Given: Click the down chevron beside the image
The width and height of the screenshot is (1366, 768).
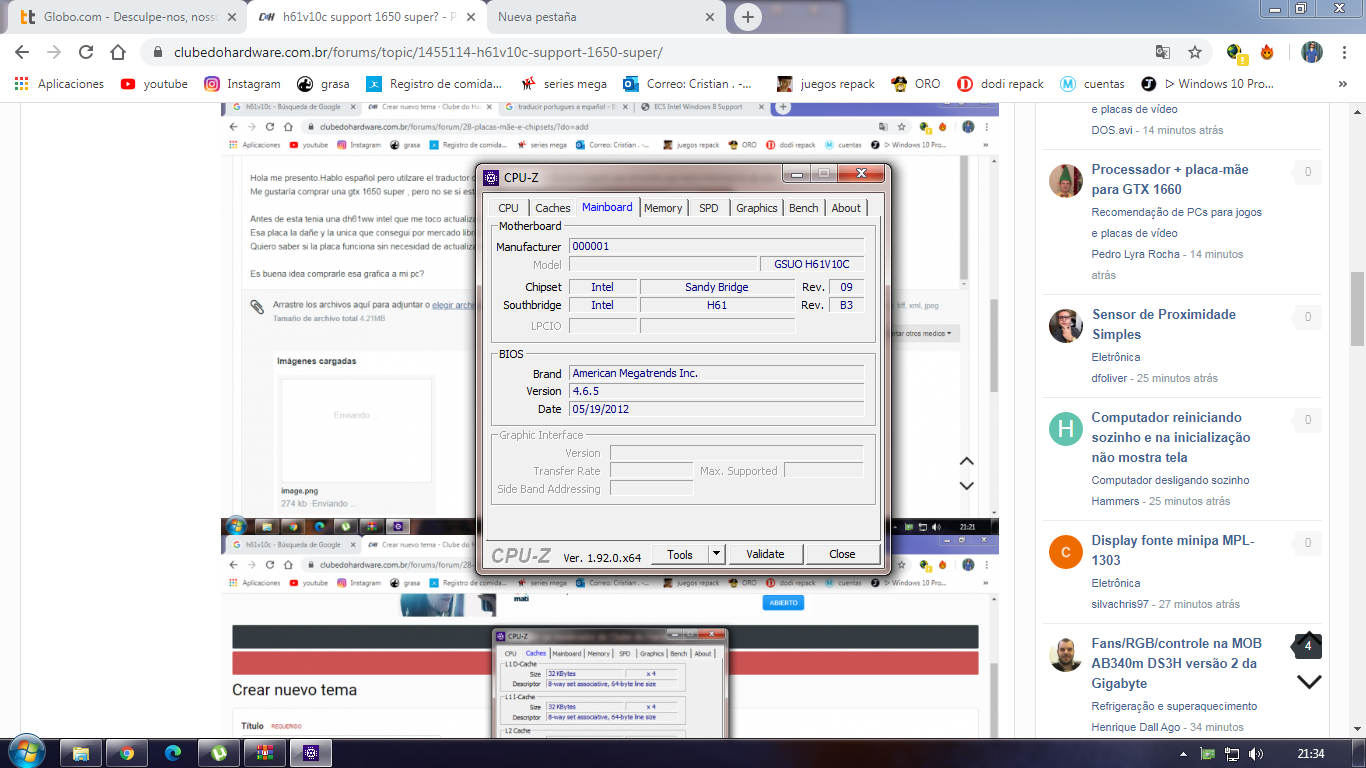Looking at the screenshot, I should coord(966,486).
